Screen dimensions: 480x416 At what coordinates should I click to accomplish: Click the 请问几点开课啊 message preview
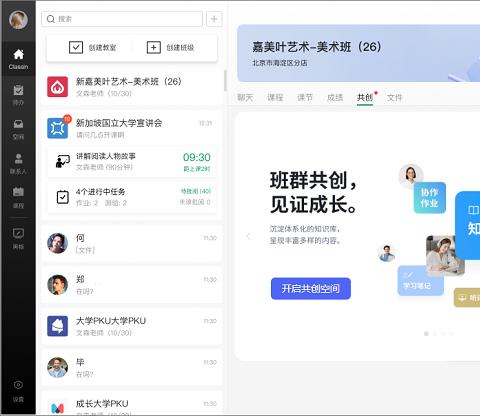pyautogui.click(x=100, y=135)
